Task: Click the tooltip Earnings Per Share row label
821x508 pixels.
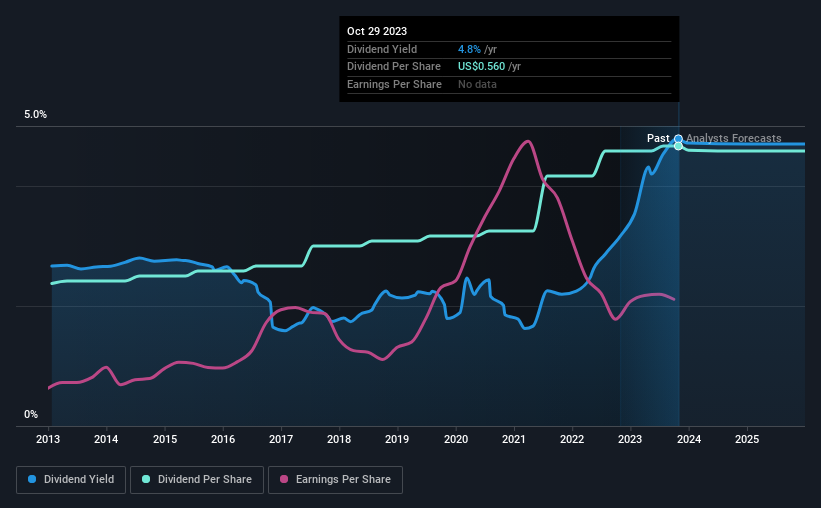Action: tap(394, 84)
